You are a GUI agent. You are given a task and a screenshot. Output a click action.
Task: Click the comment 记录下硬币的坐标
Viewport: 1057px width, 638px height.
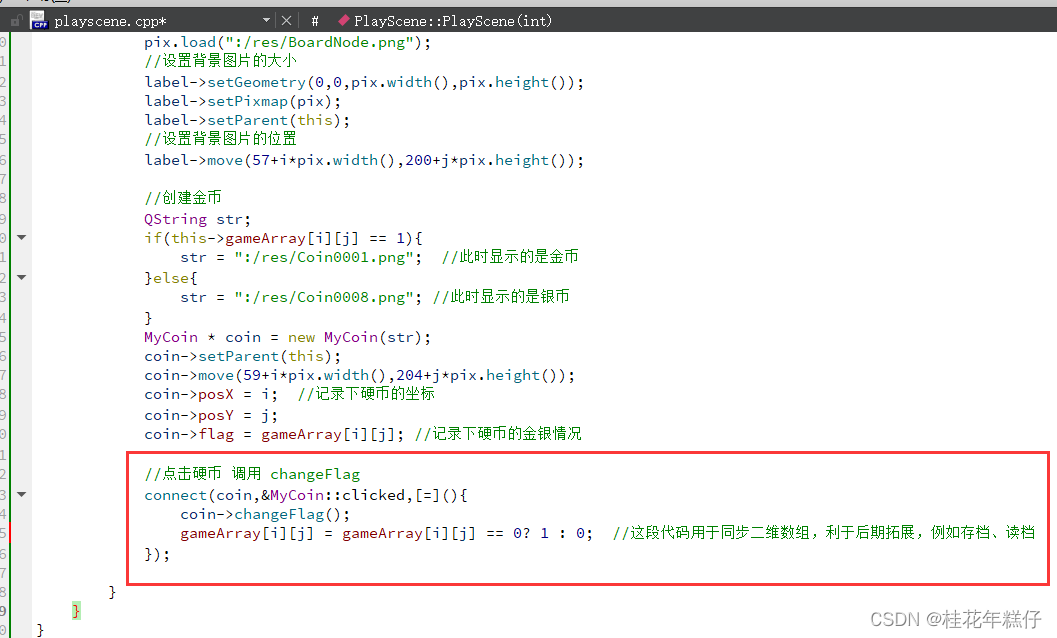(366, 394)
